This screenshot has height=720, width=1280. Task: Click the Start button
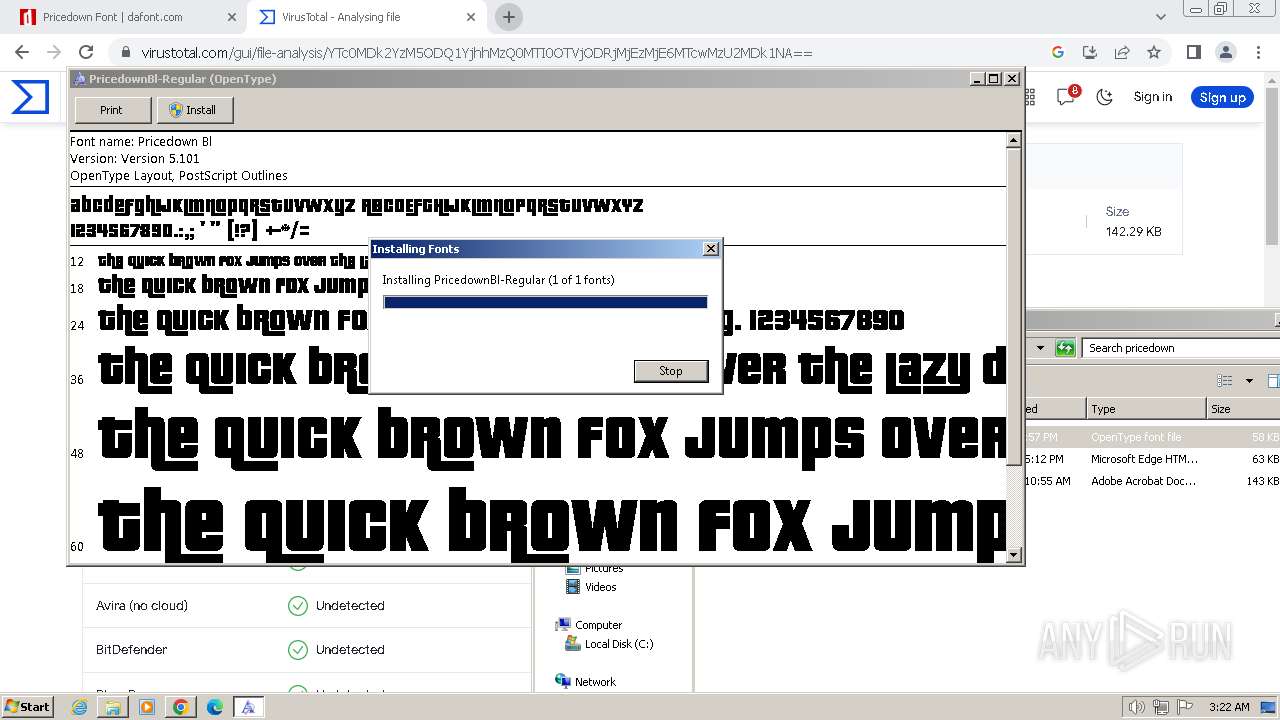click(x=28, y=707)
